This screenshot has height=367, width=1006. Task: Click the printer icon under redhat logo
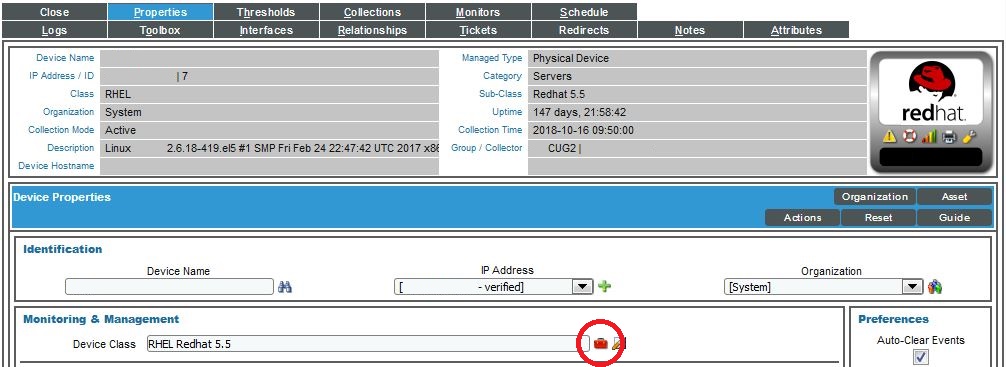tap(949, 136)
